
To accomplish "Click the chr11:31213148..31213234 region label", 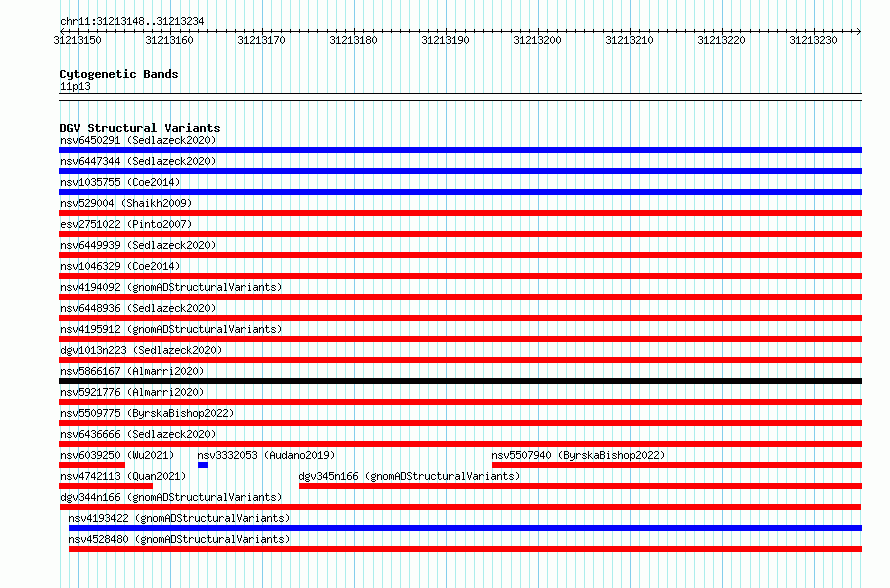I will coord(132,22).
